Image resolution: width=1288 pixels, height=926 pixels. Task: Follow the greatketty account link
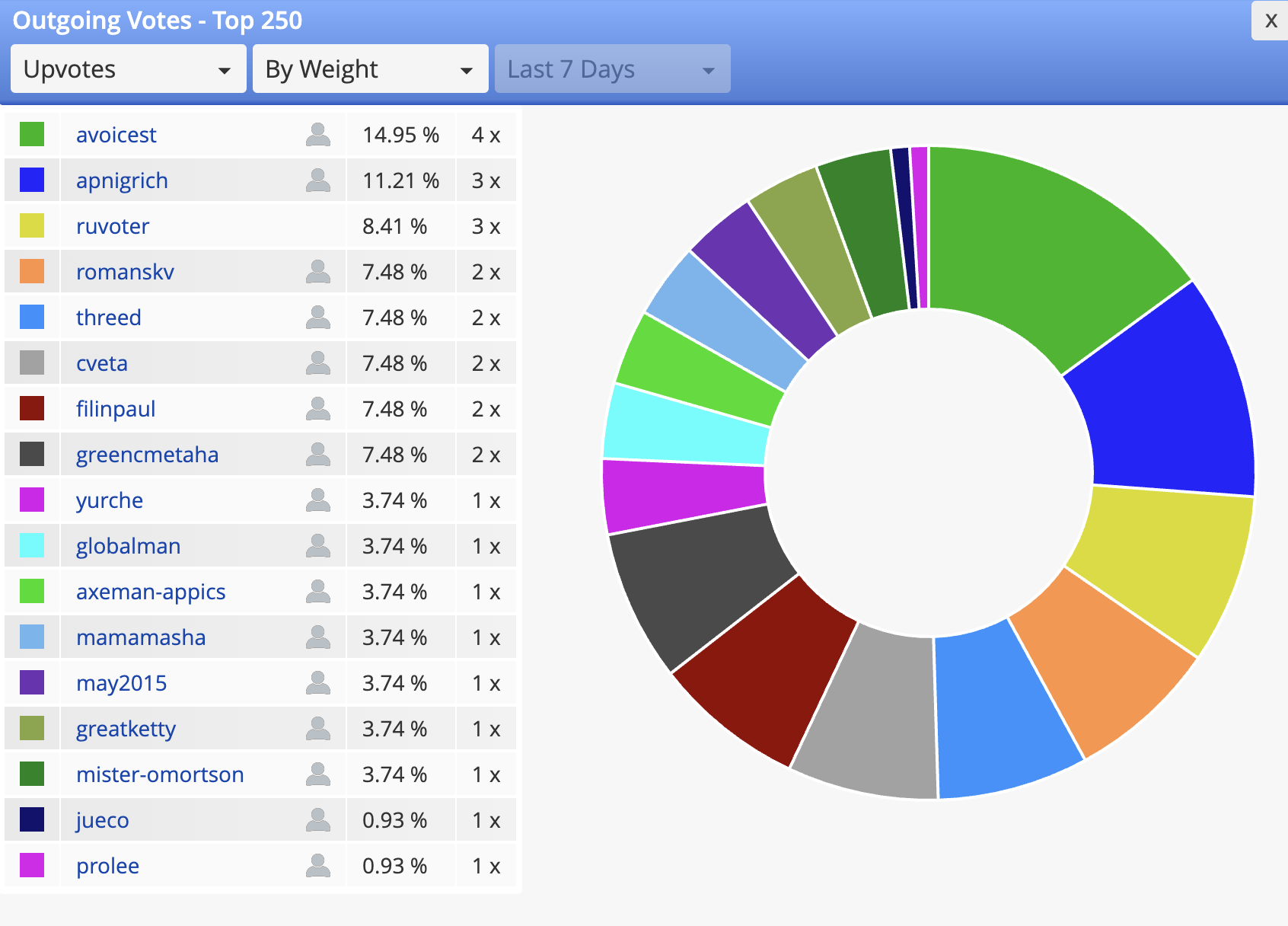[126, 729]
